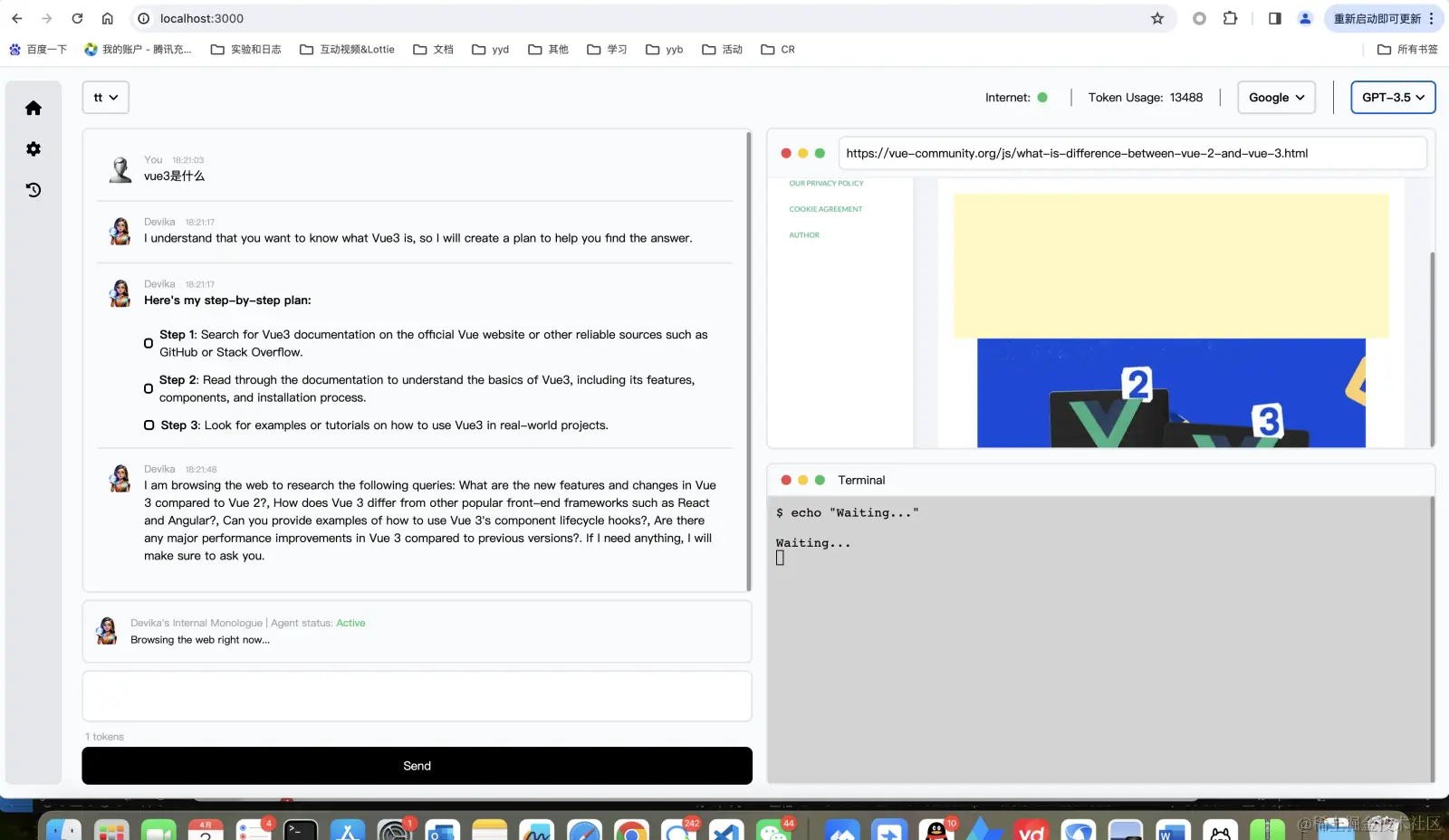The height and width of the screenshot is (840, 1449).
Task: Click COOKIE AGREEMENT link in preview
Action: coord(825,209)
